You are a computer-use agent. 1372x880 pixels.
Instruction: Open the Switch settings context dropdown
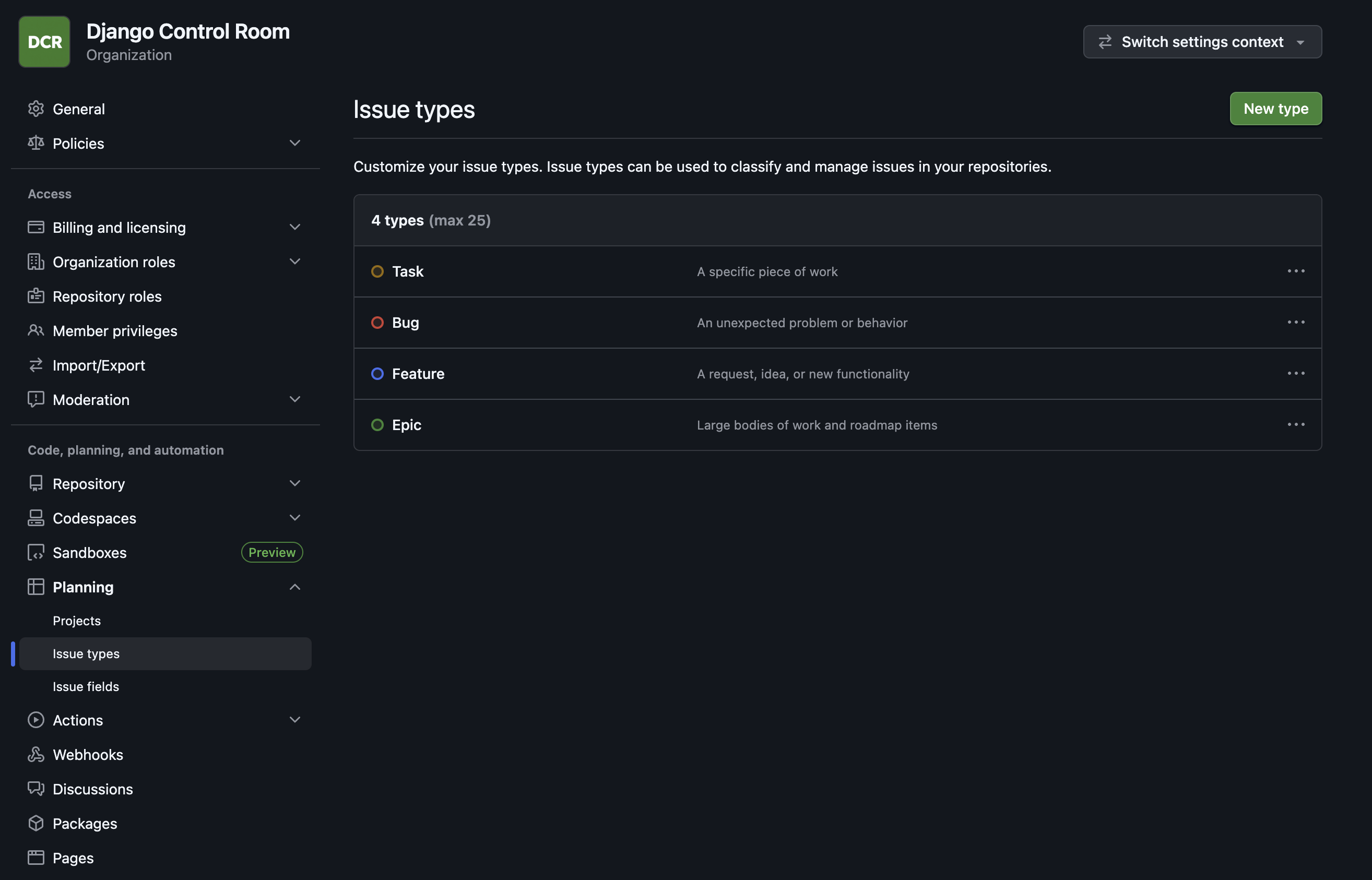(1202, 42)
